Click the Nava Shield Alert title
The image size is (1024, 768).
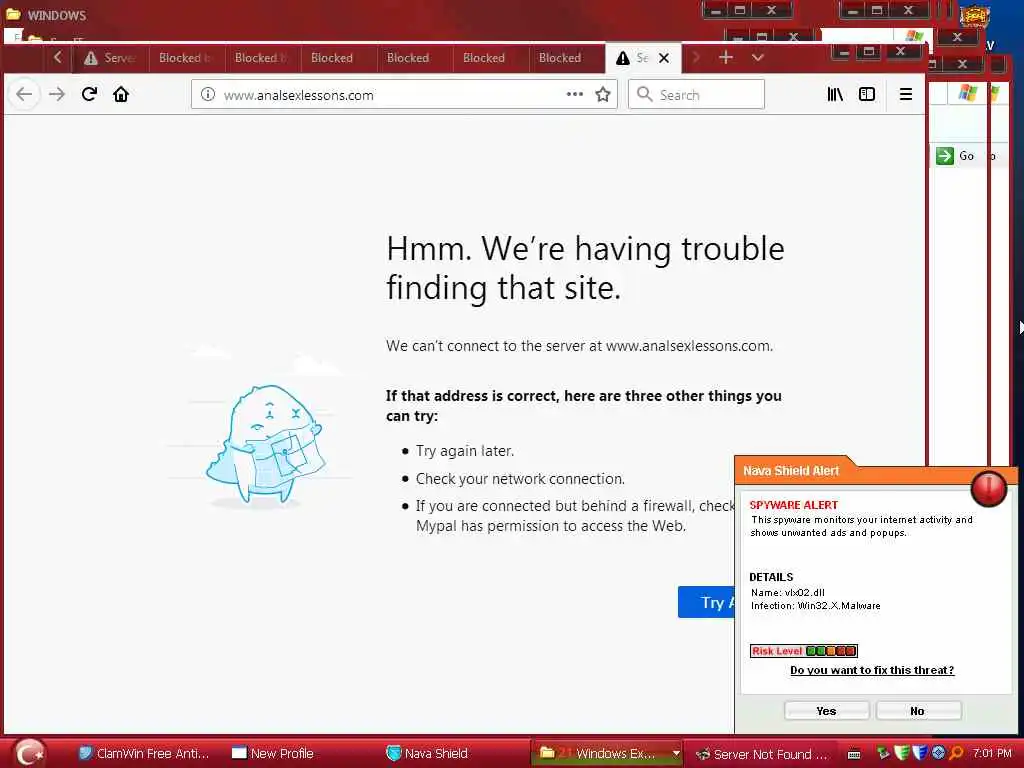[x=791, y=471]
